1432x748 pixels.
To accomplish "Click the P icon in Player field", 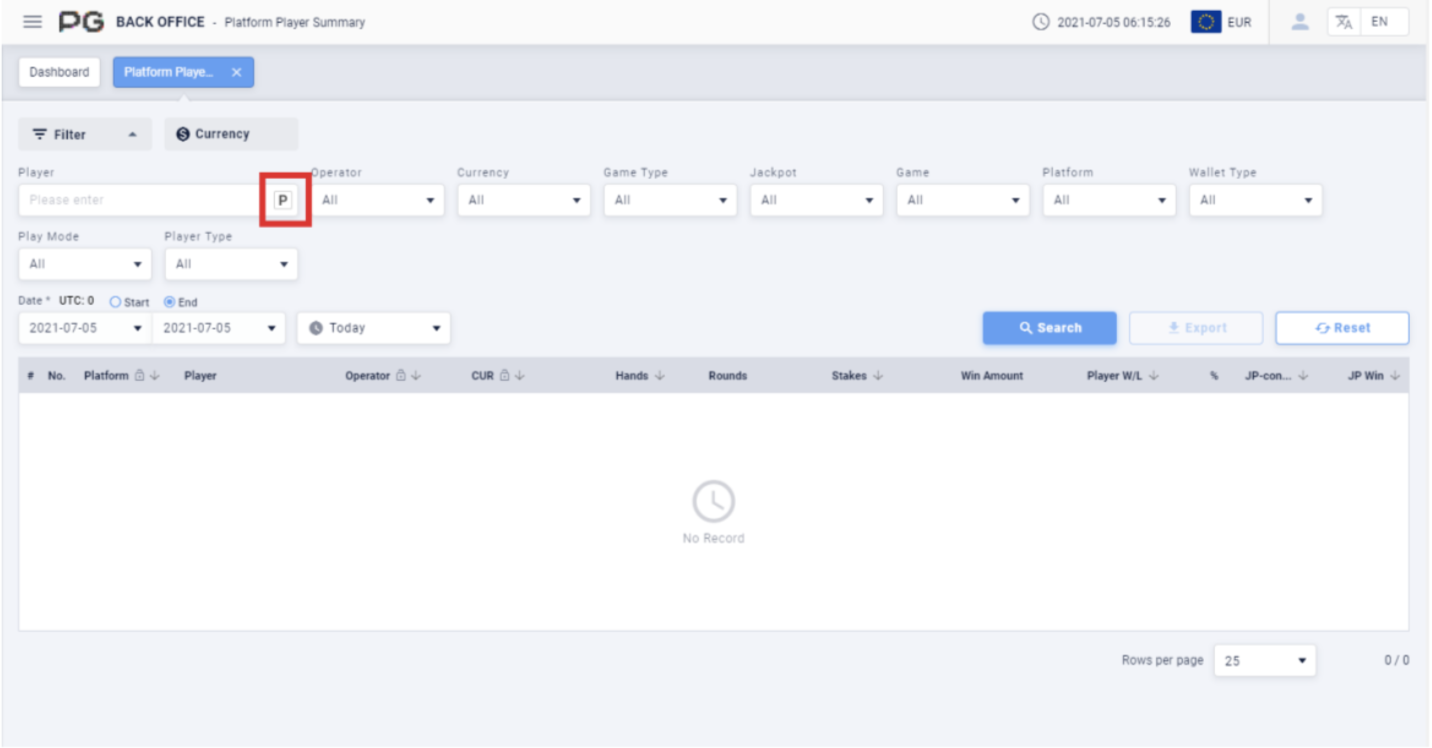I will pos(284,200).
